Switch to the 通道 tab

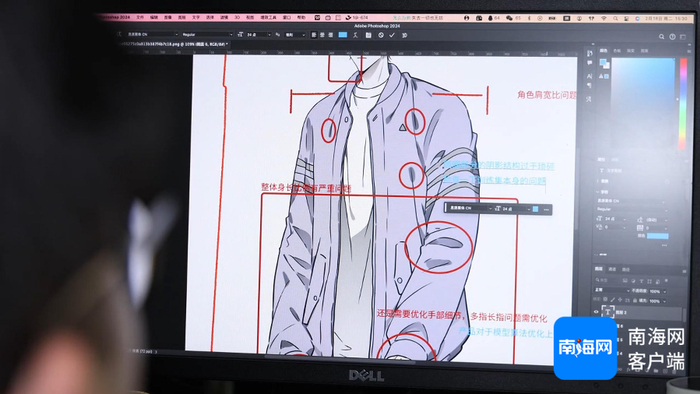[x=612, y=269]
